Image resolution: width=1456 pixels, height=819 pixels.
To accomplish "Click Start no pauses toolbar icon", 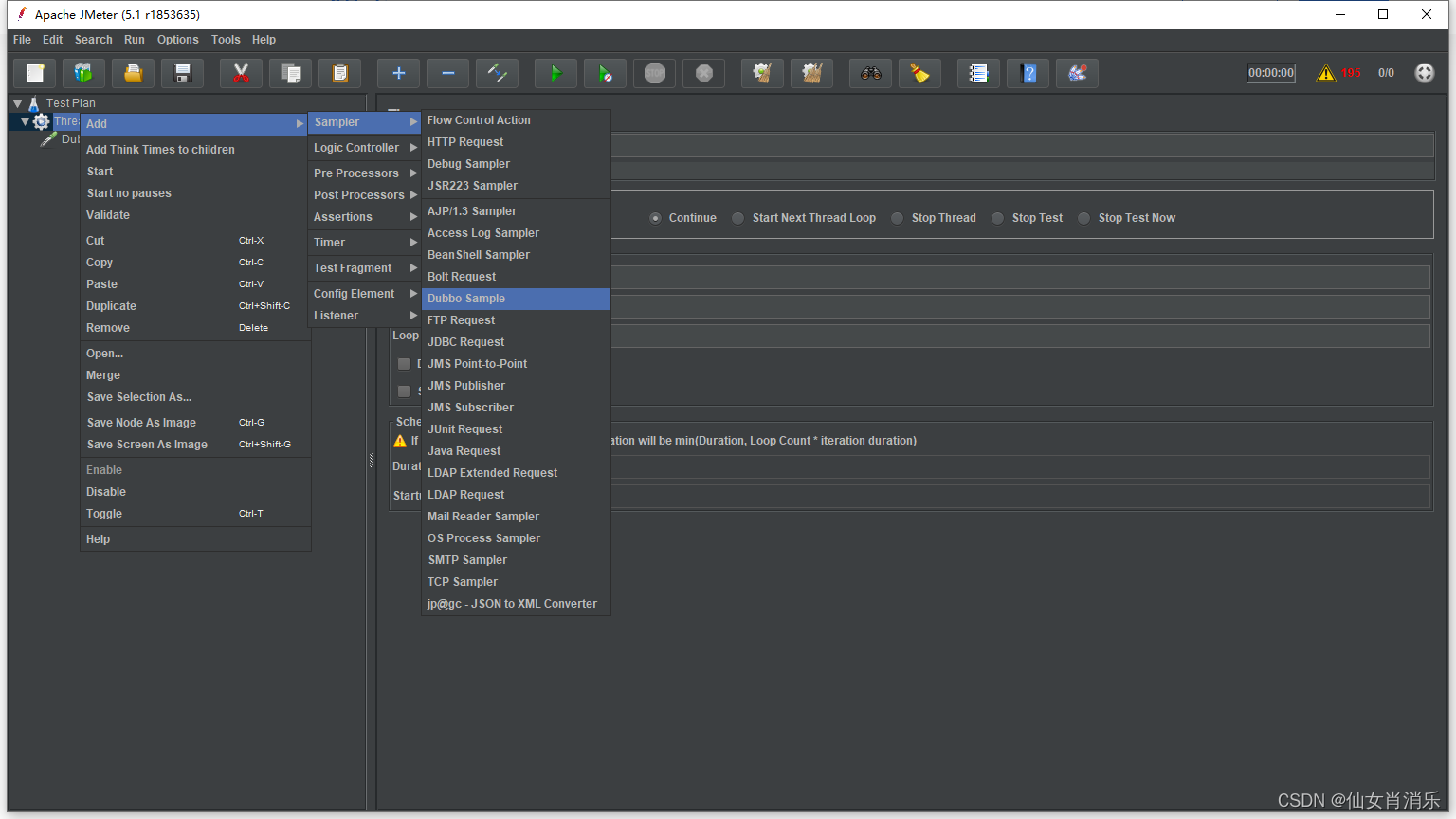I will click(x=606, y=73).
